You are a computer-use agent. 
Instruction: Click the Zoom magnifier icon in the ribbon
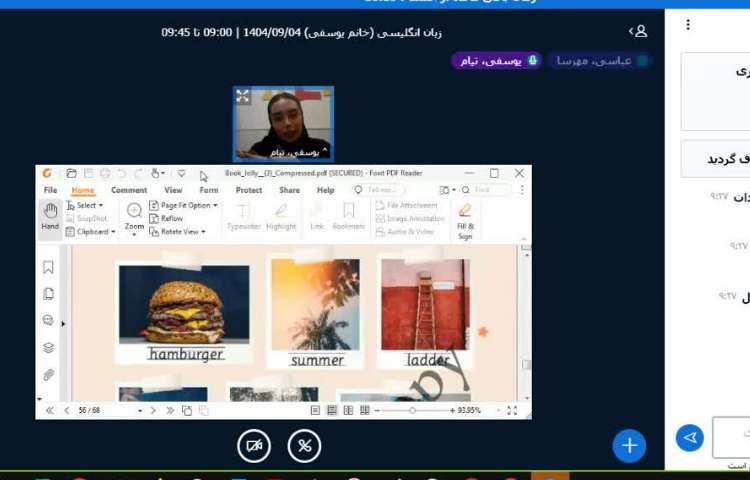click(134, 210)
